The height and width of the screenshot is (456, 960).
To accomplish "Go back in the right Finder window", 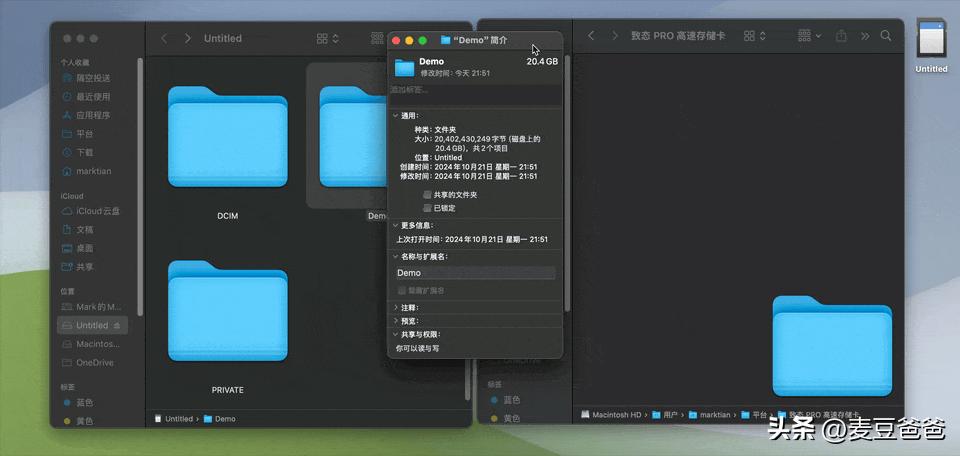I will (x=591, y=36).
